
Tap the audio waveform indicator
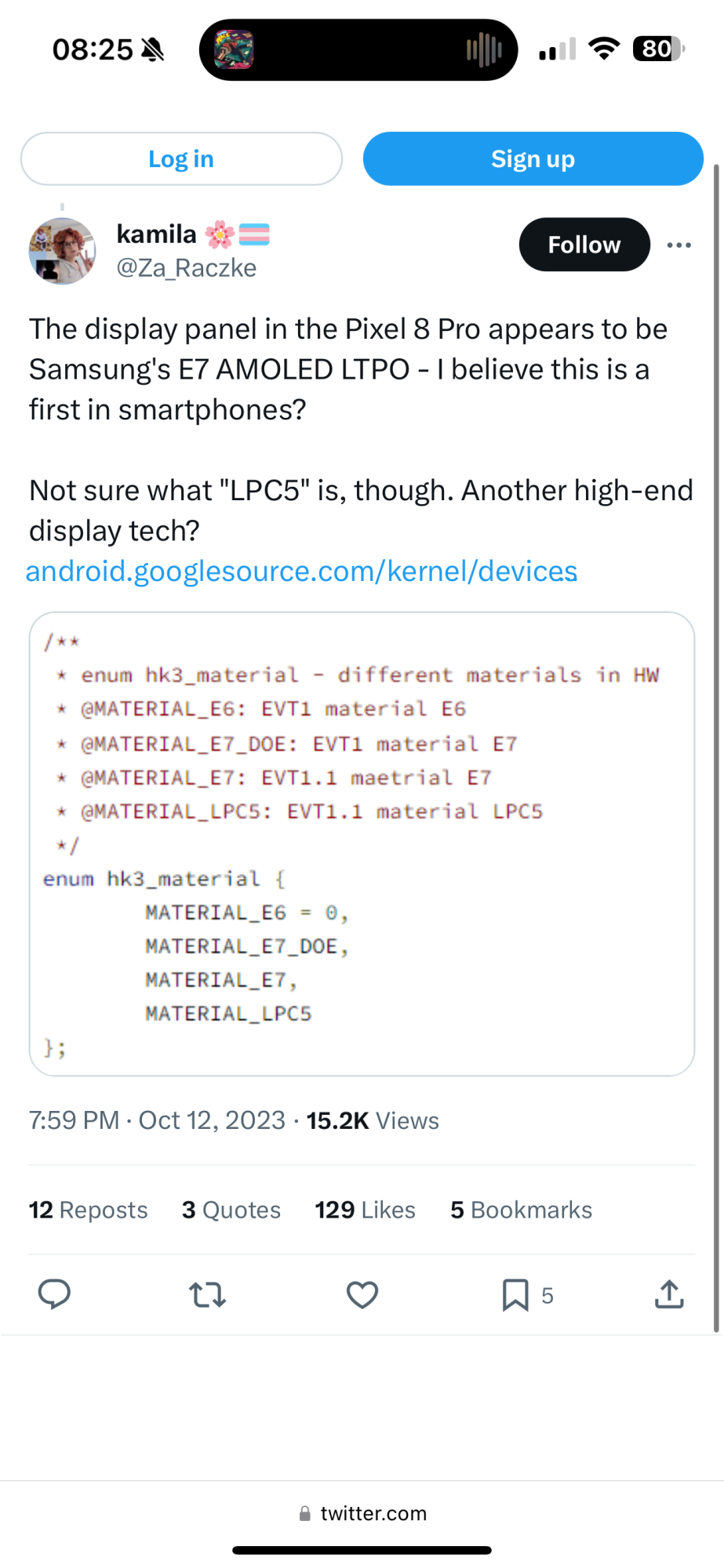pos(484,50)
